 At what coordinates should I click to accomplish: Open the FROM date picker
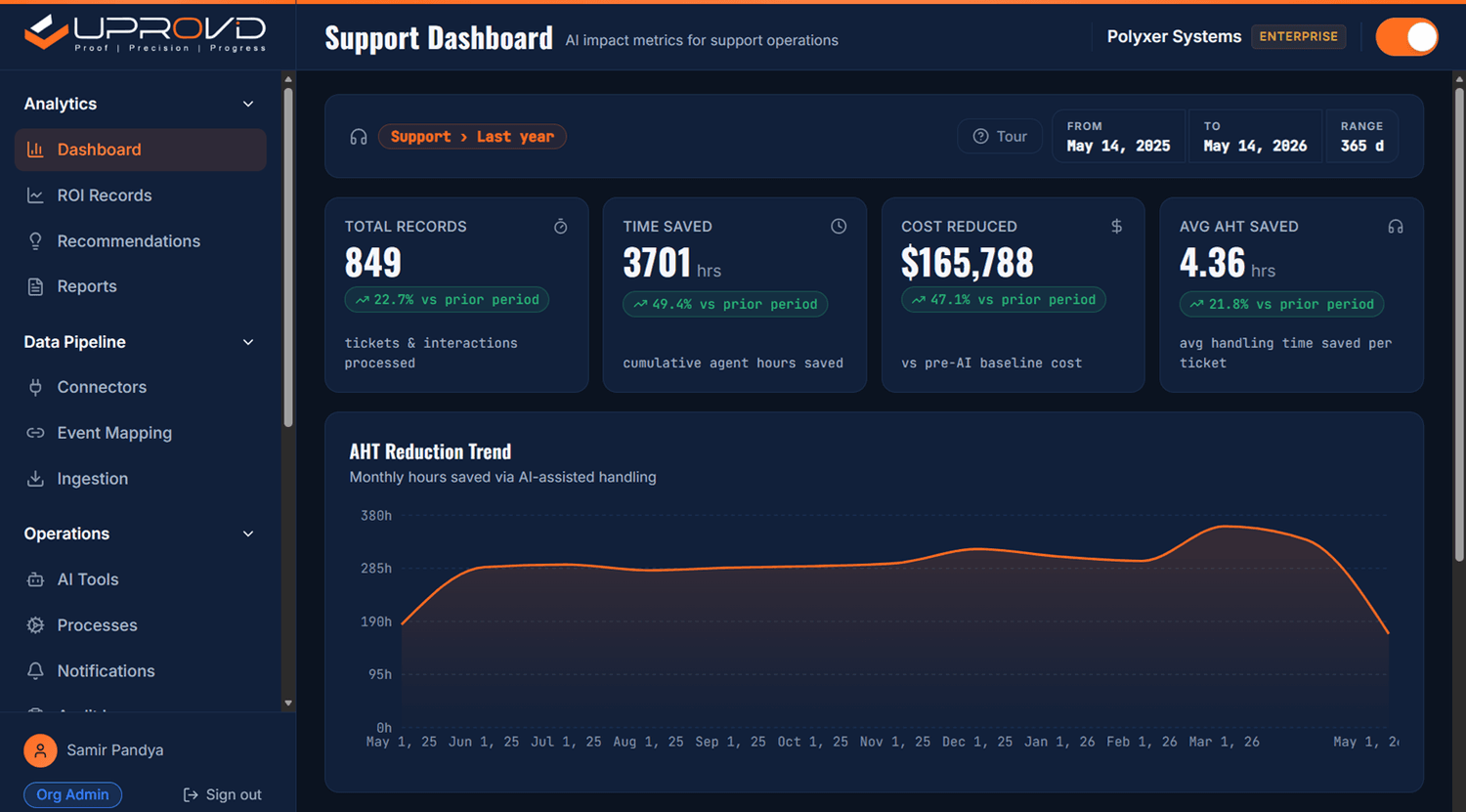[x=1119, y=137]
